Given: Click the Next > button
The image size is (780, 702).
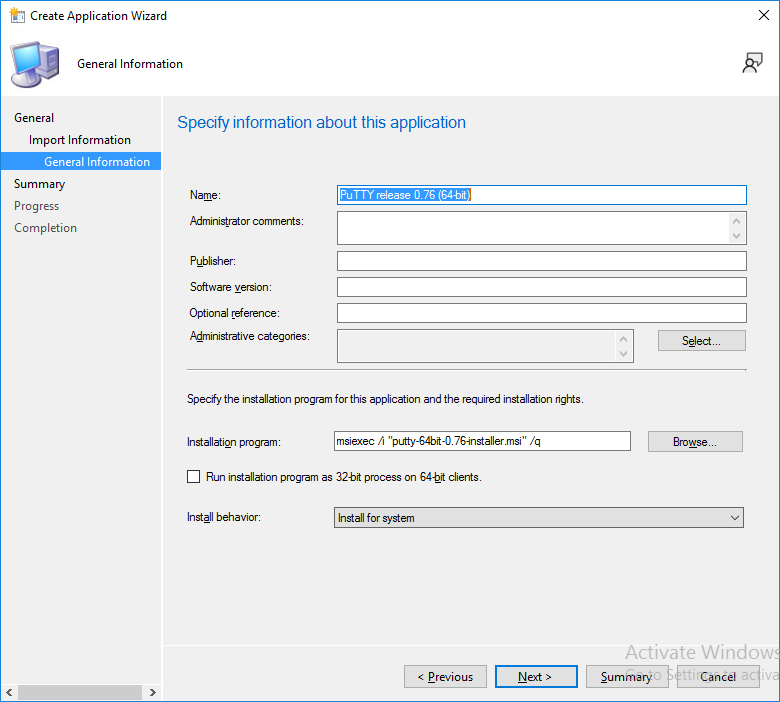Looking at the screenshot, I should [536, 677].
